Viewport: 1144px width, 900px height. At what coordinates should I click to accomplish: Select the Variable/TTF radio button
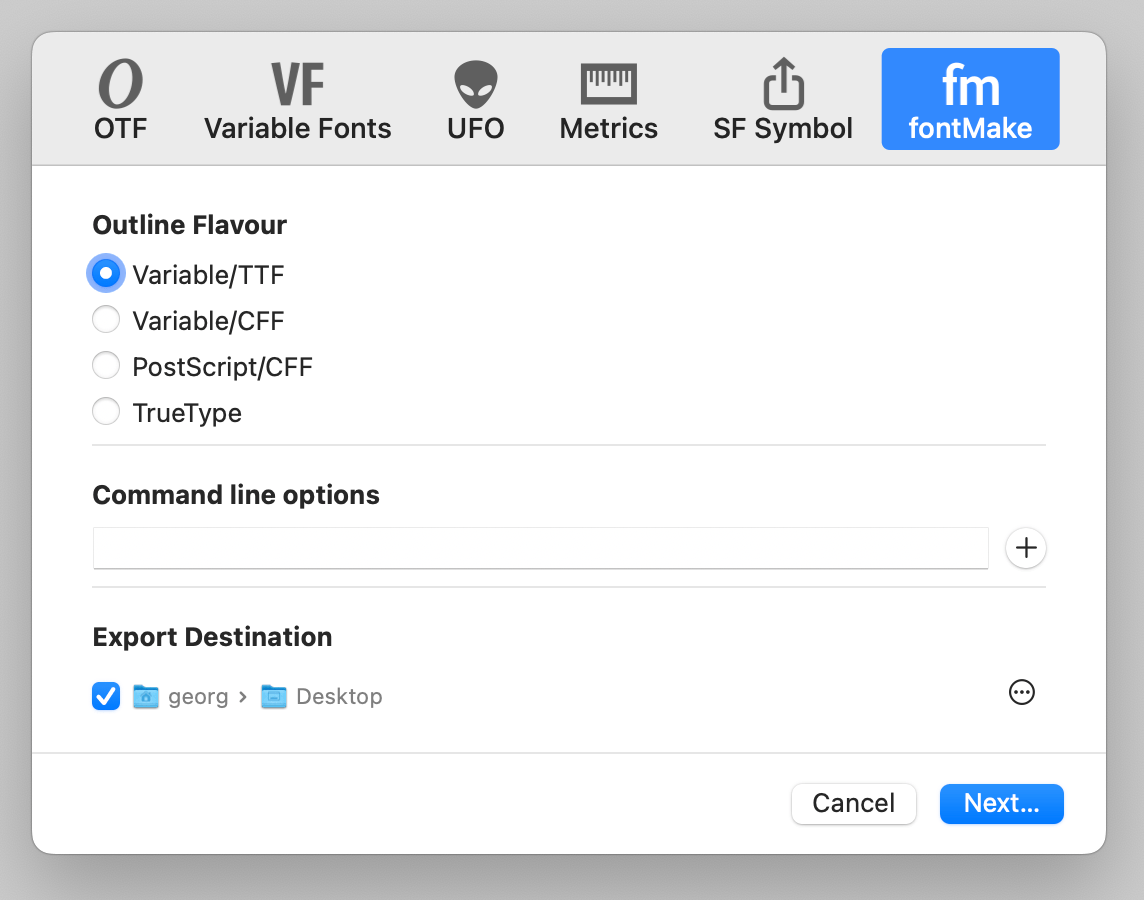(x=106, y=274)
